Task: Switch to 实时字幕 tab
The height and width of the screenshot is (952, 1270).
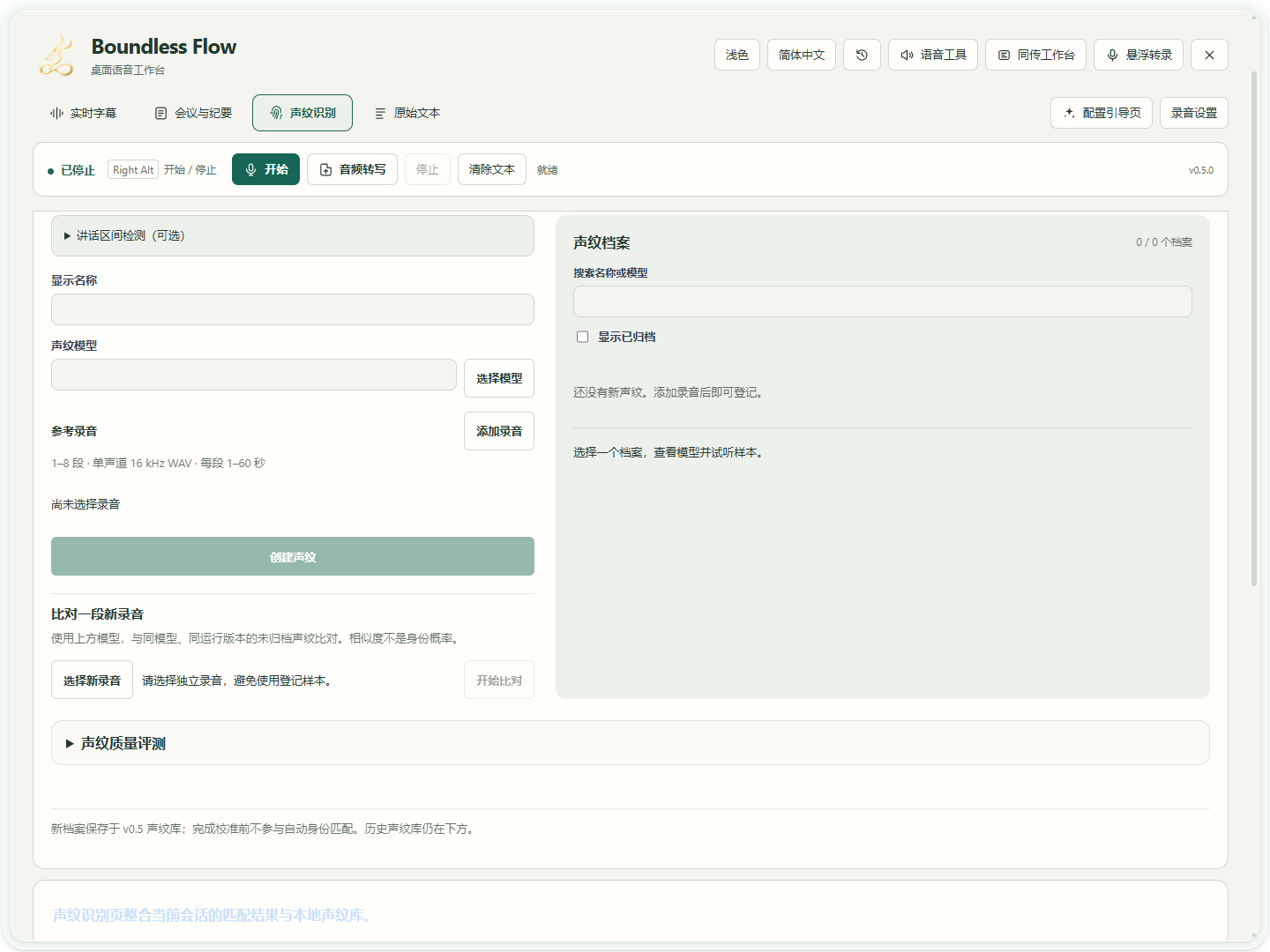Action: [x=83, y=113]
